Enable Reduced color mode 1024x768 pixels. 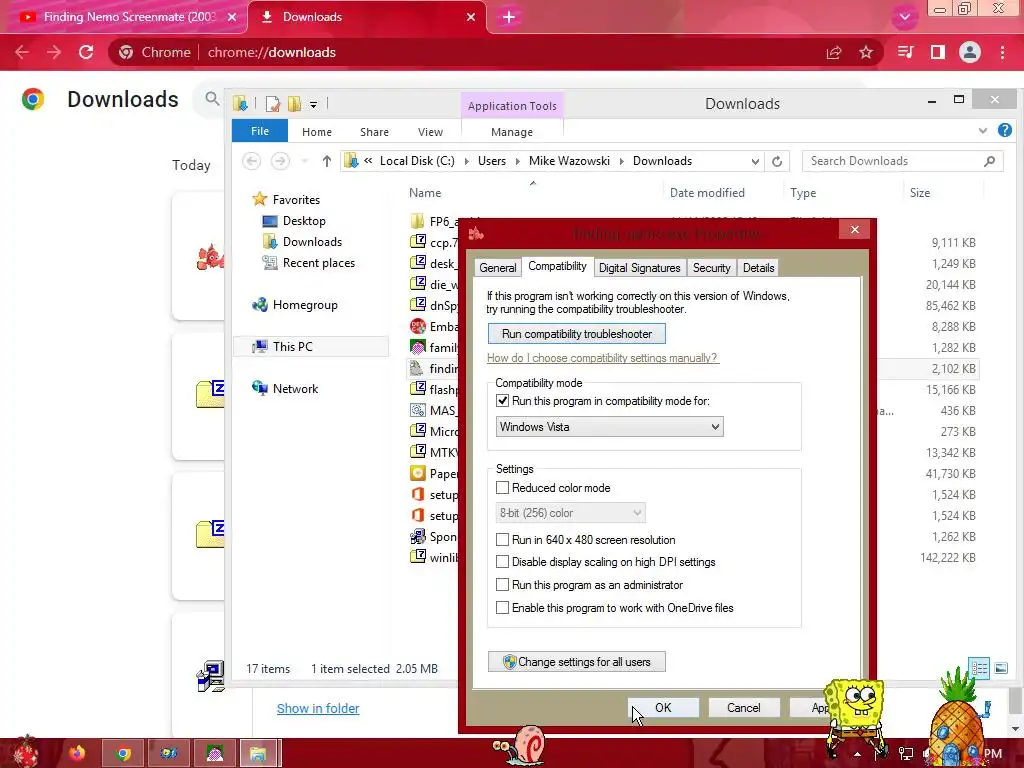tap(502, 488)
